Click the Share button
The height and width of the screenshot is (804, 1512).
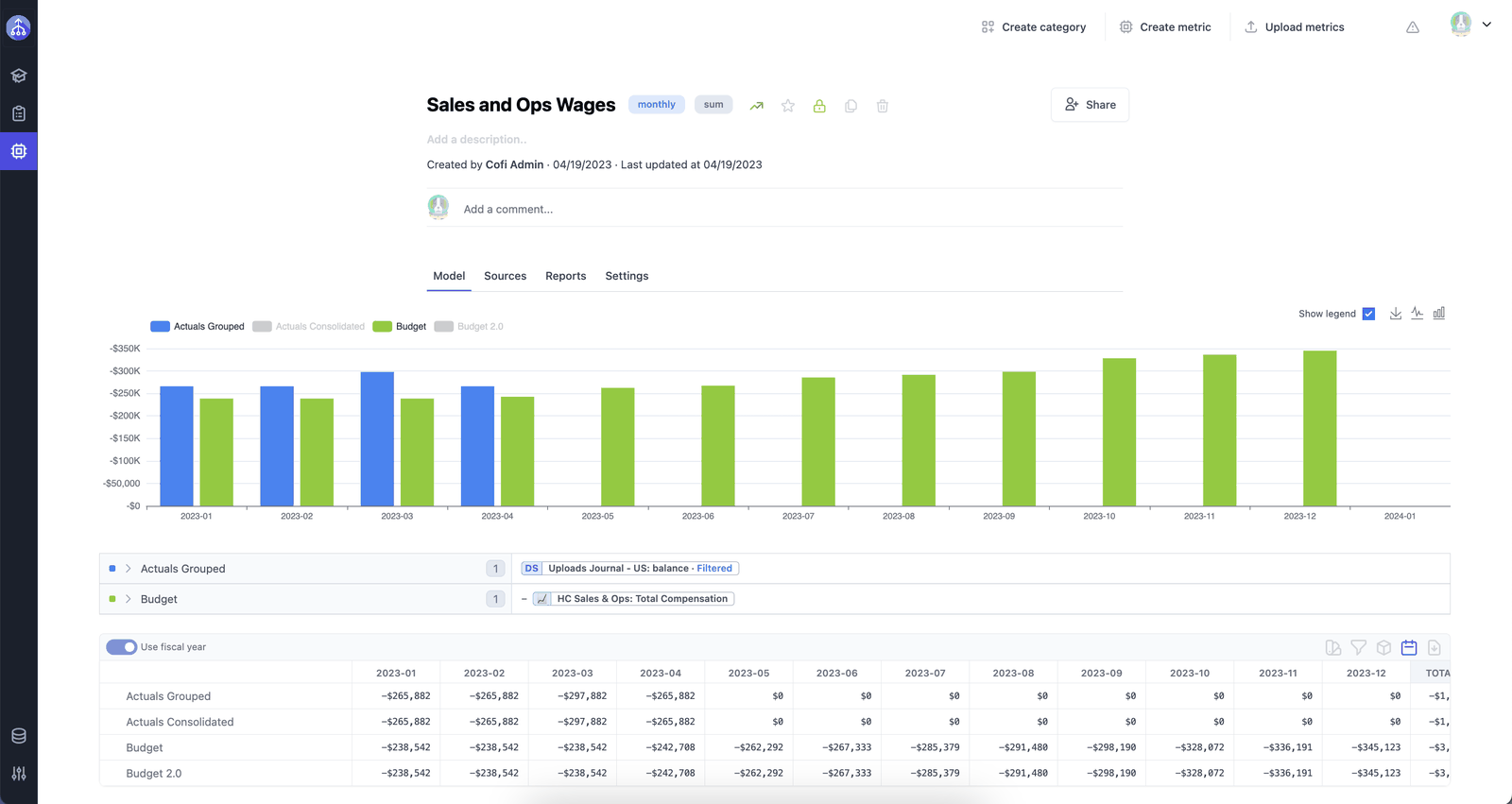[x=1090, y=105]
